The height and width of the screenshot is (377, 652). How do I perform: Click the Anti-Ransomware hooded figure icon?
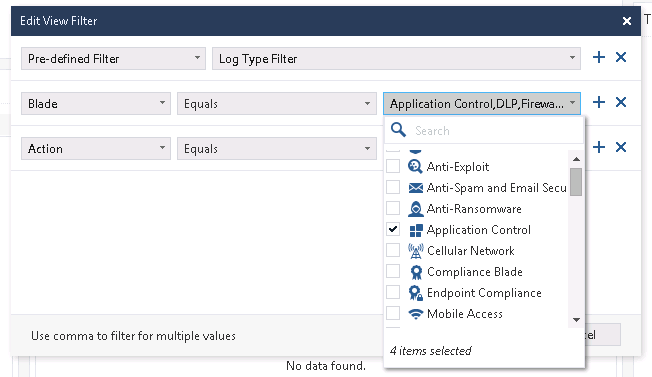coord(415,209)
